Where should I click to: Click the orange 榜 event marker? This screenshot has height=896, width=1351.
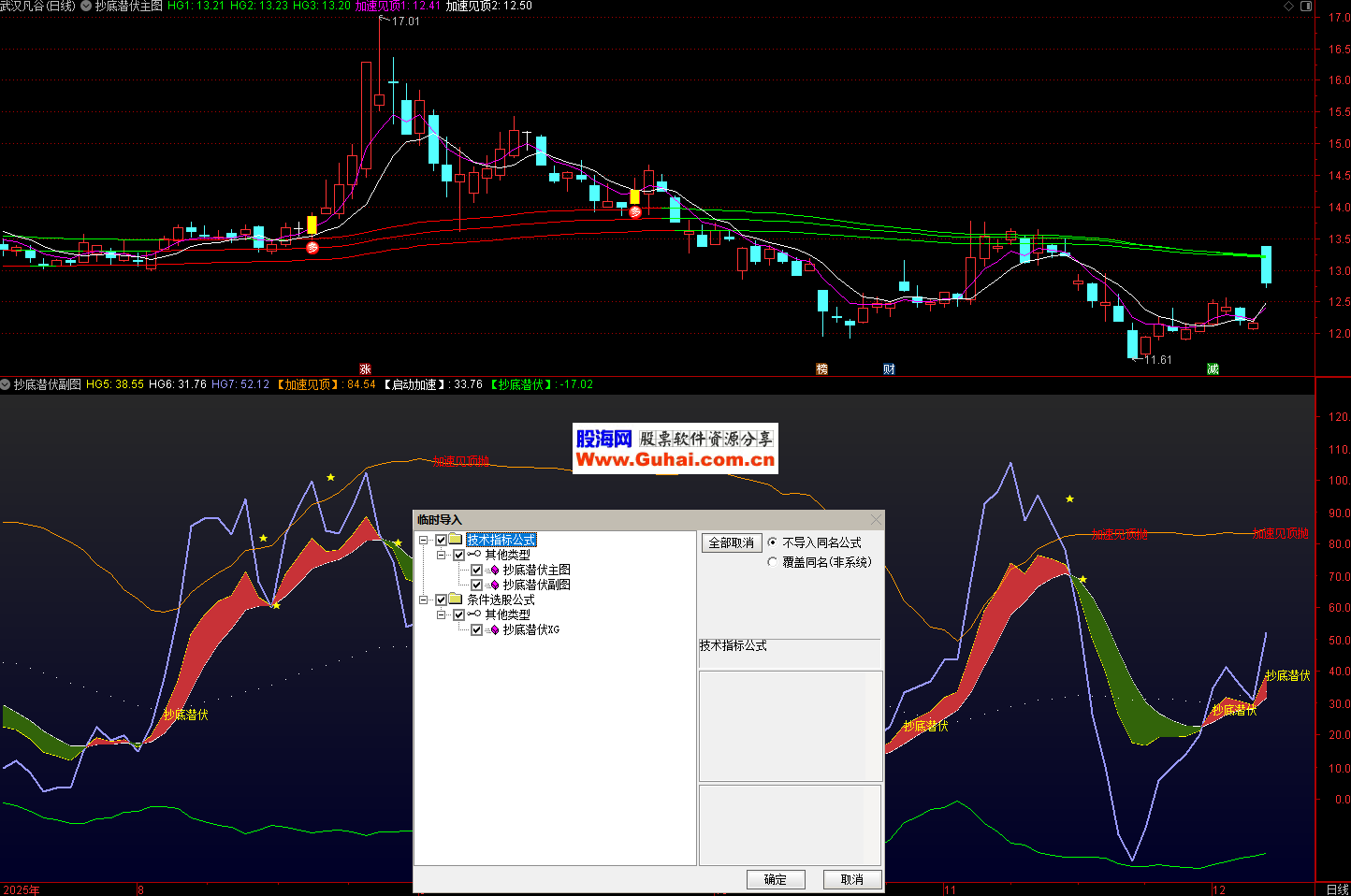click(821, 369)
